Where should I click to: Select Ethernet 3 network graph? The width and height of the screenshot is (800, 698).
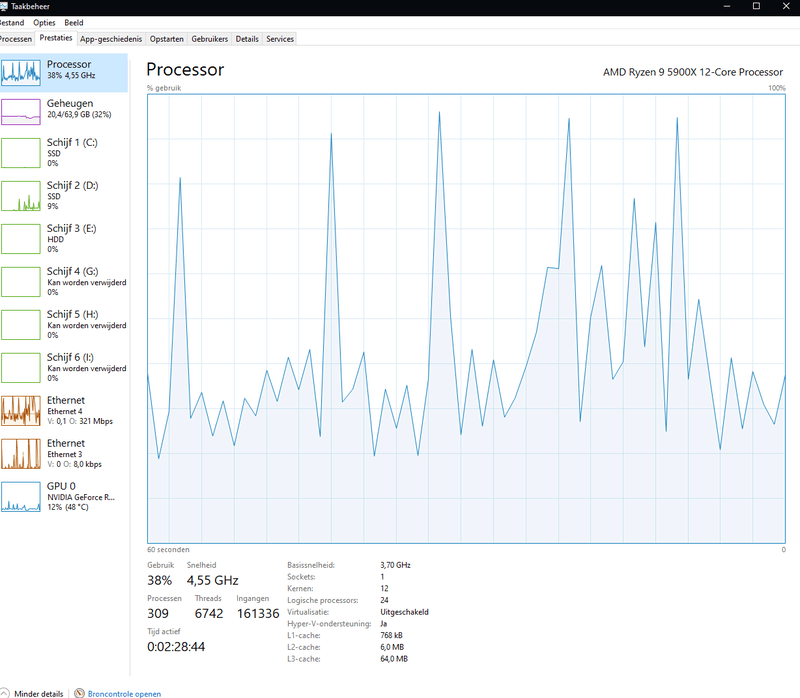tap(20, 454)
